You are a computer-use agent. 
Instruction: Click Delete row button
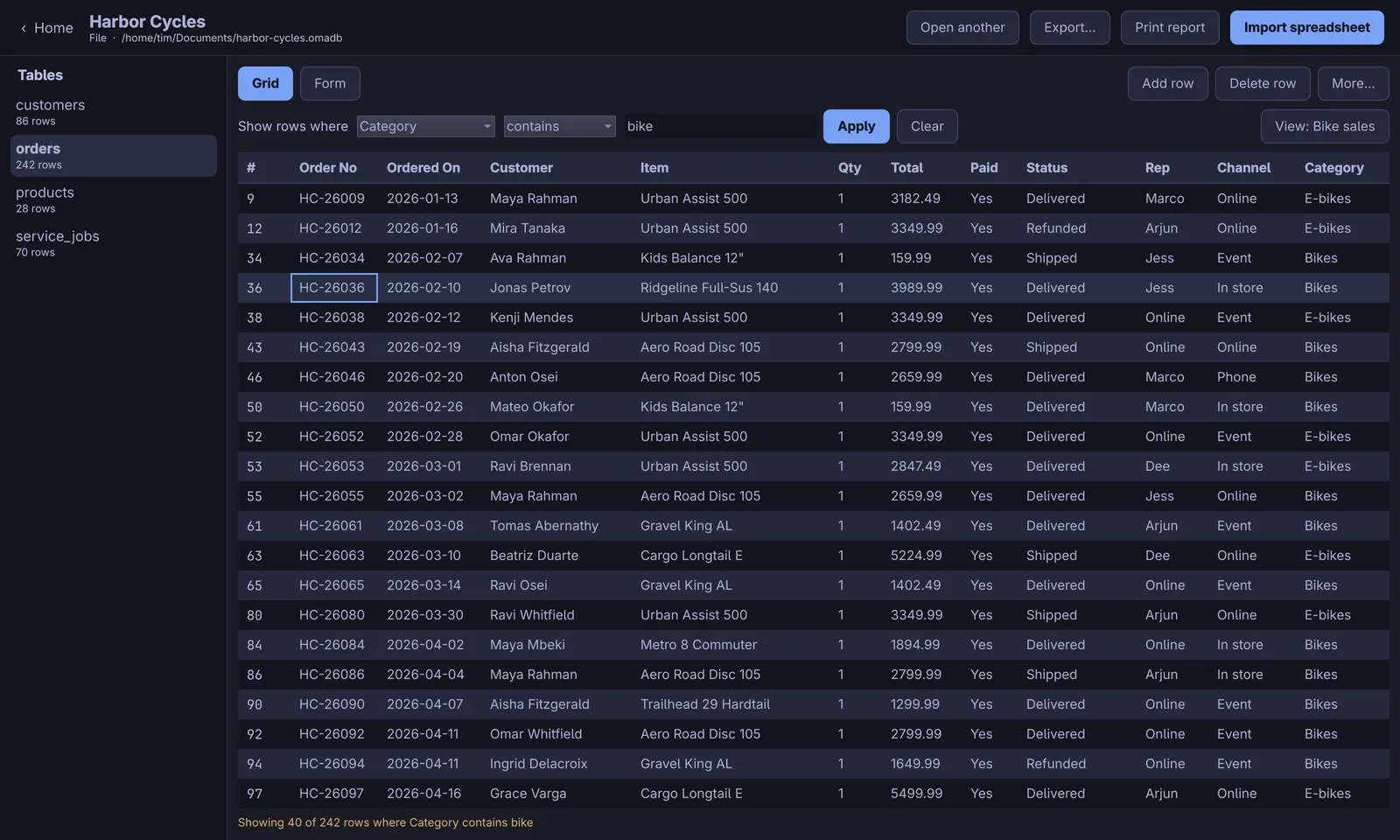tap(1263, 83)
